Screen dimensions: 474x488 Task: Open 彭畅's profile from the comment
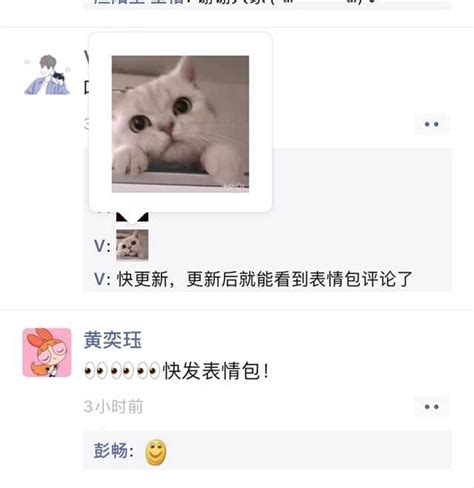click(x=111, y=451)
